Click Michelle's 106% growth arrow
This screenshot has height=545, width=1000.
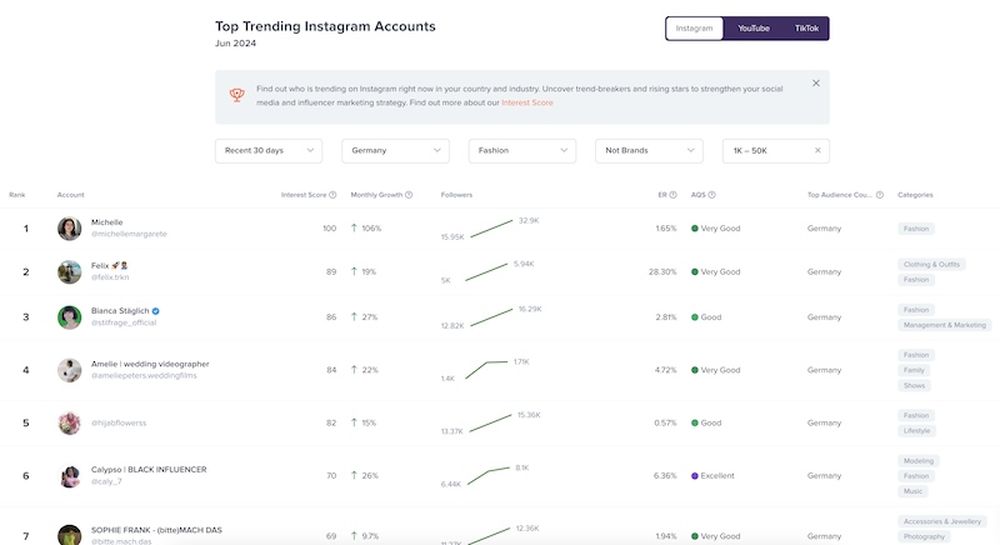[x=354, y=228]
